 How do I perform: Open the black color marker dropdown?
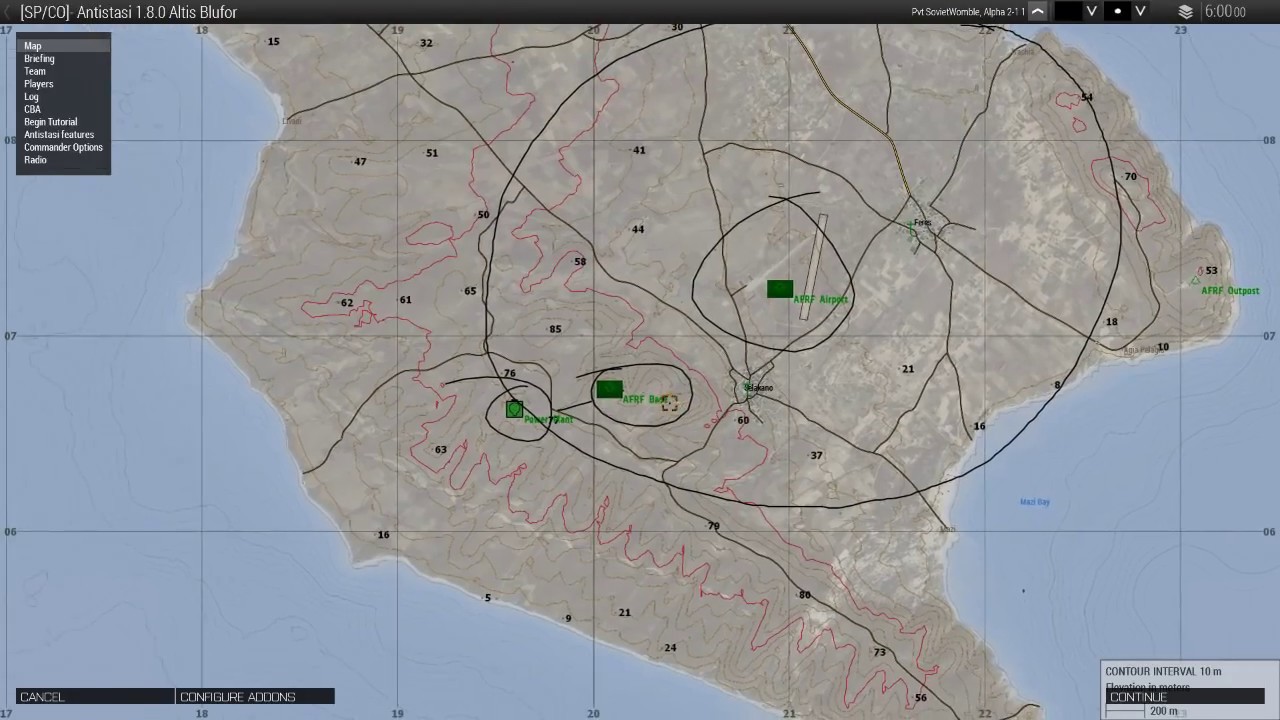pyautogui.click(x=1092, y=11)
